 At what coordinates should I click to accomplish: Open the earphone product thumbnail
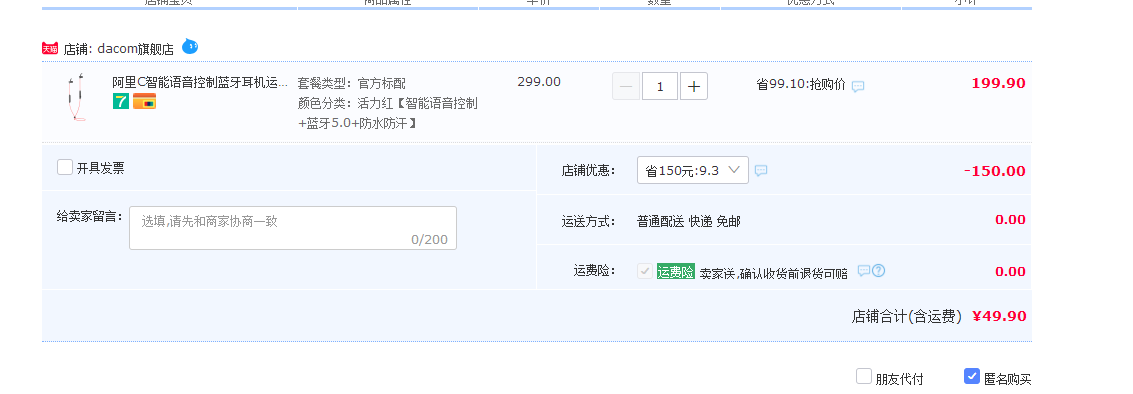[77, 97]
